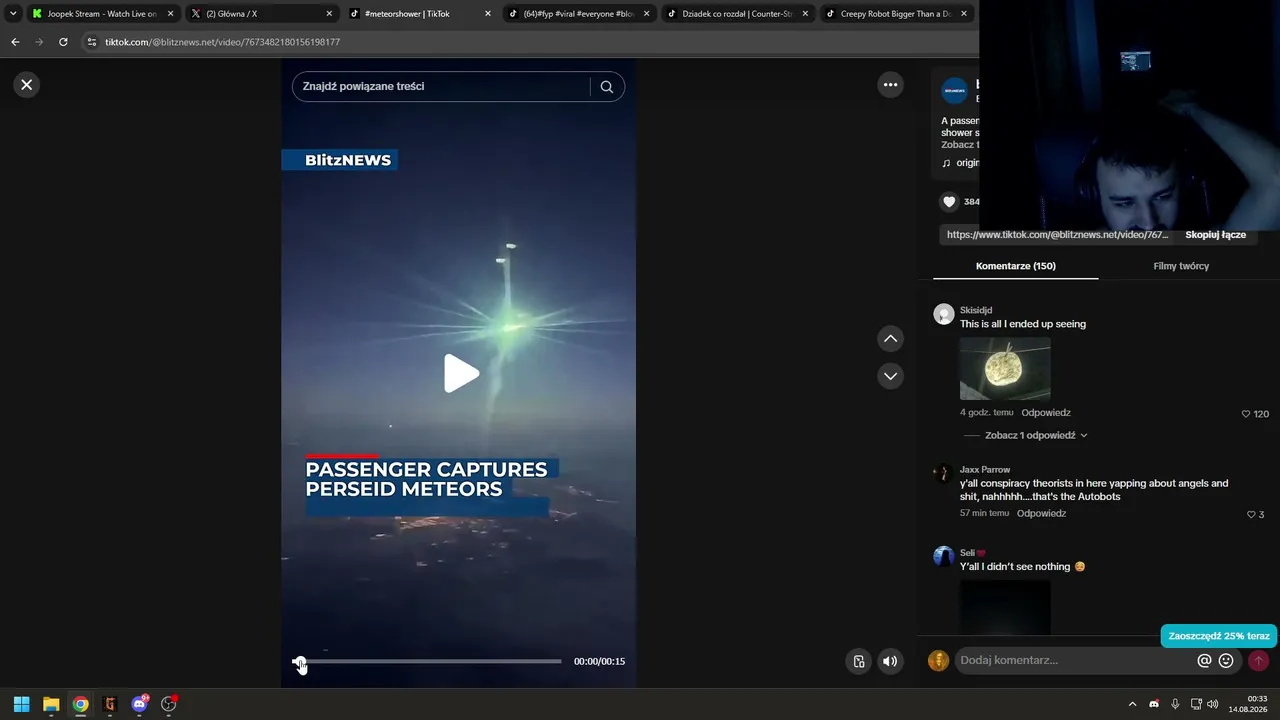Click the Chrome icon on the taskbar

[80, 704]
